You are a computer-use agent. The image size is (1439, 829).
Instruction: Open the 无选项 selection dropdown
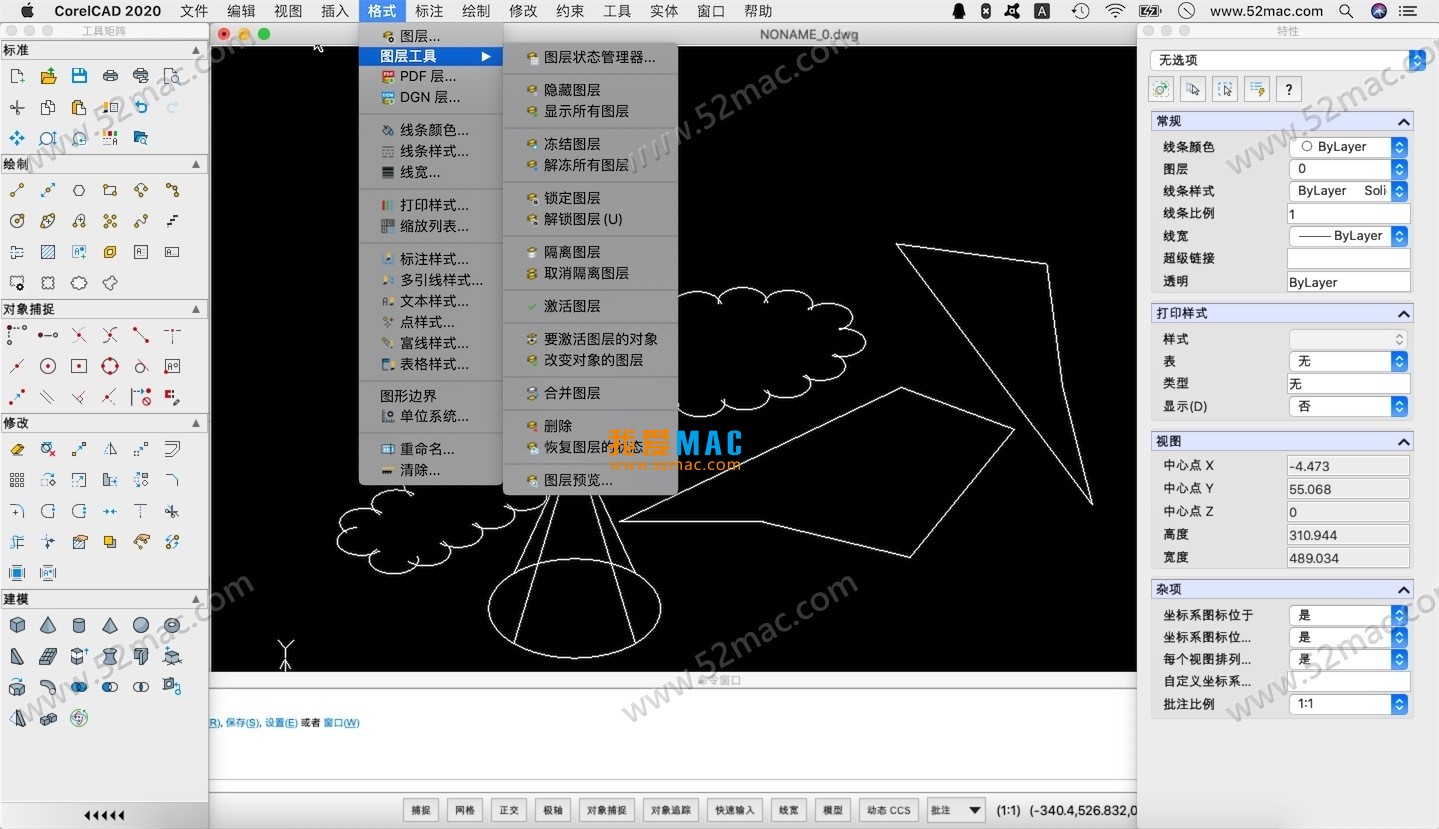[1288, 60]
